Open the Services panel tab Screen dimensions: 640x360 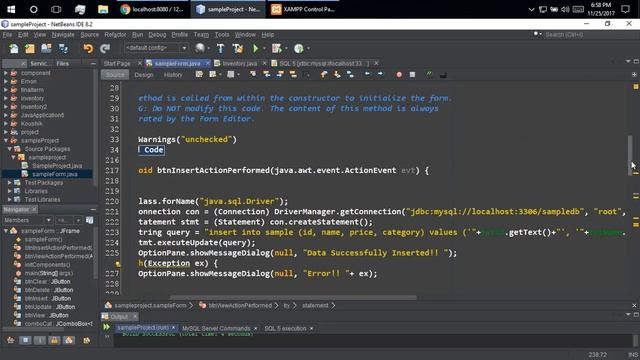coord(41,64)
